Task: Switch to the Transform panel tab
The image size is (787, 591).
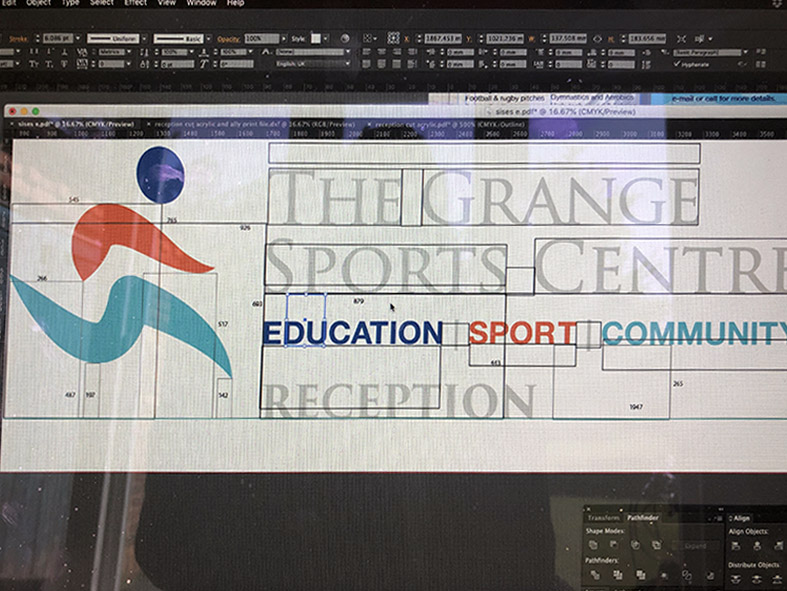Action: pyautogui.click(x=603, y=518)
